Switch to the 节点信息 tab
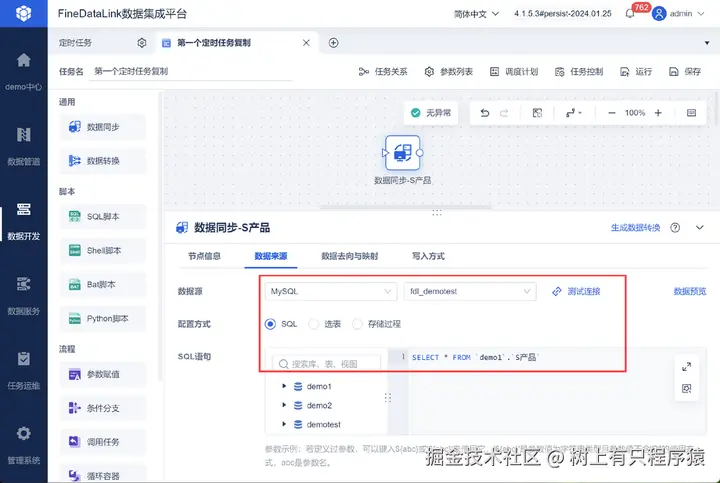Viewport: 720px width, 483px height. point(204,256)
